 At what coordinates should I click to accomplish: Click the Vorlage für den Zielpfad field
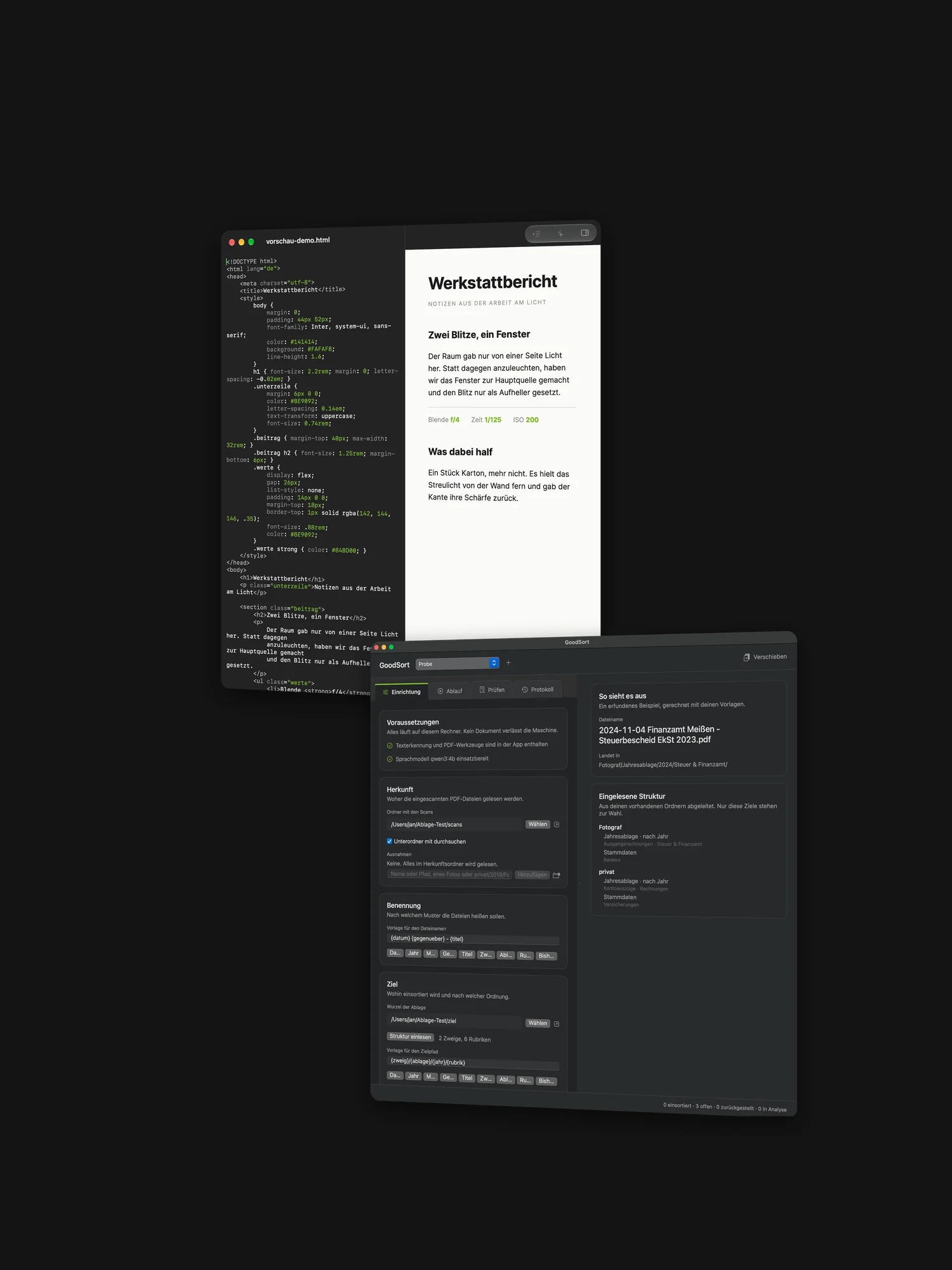473,1063
